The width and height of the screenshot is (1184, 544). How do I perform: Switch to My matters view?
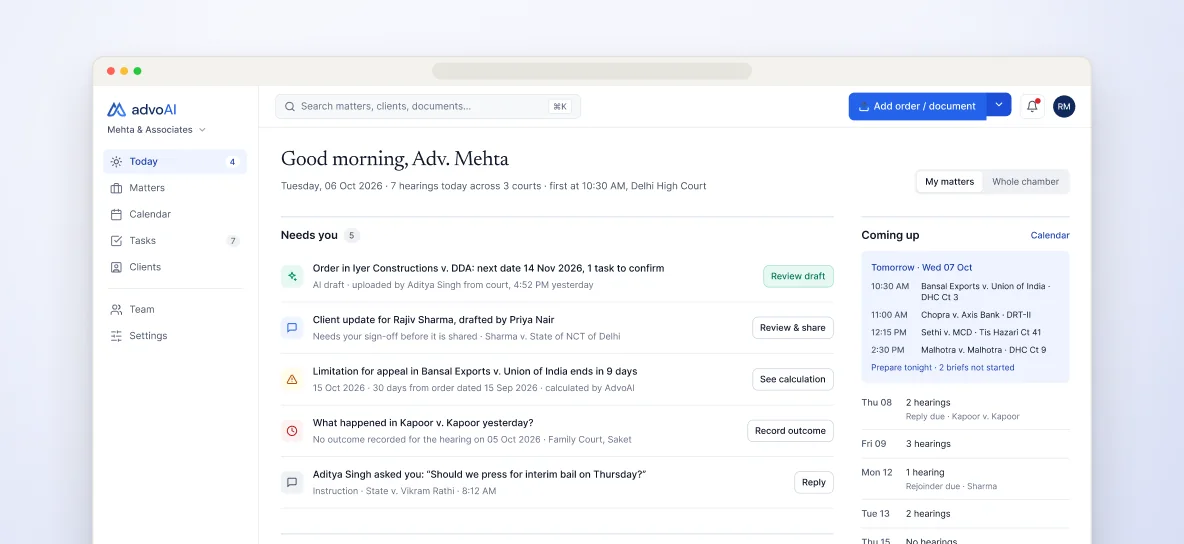point(950,182)
